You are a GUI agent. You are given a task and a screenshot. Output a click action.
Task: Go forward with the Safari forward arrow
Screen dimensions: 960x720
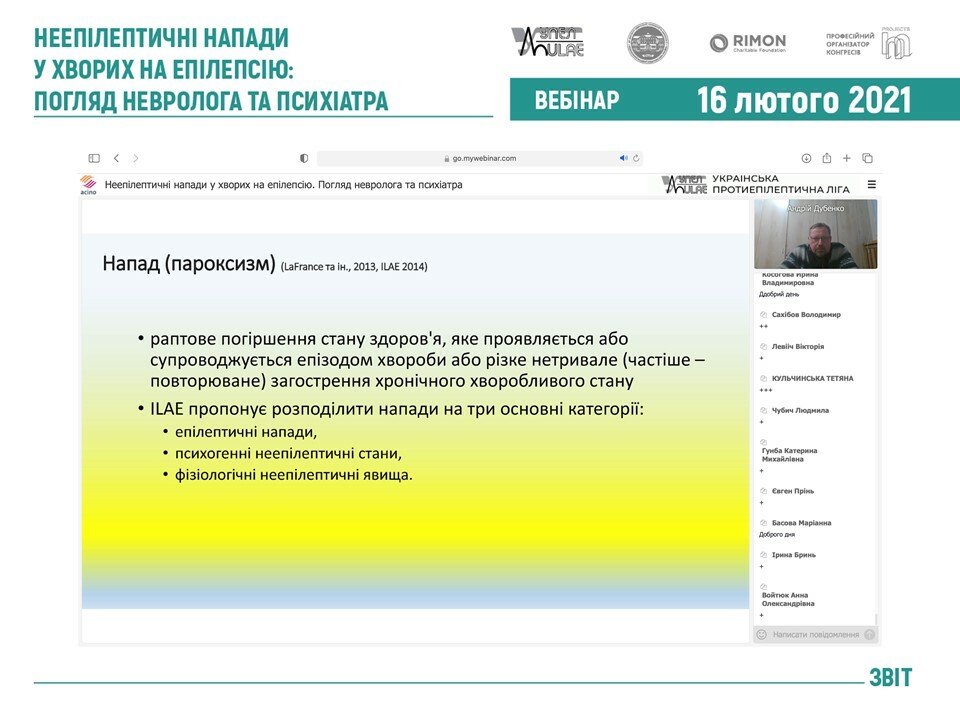(x=136, y=158)
